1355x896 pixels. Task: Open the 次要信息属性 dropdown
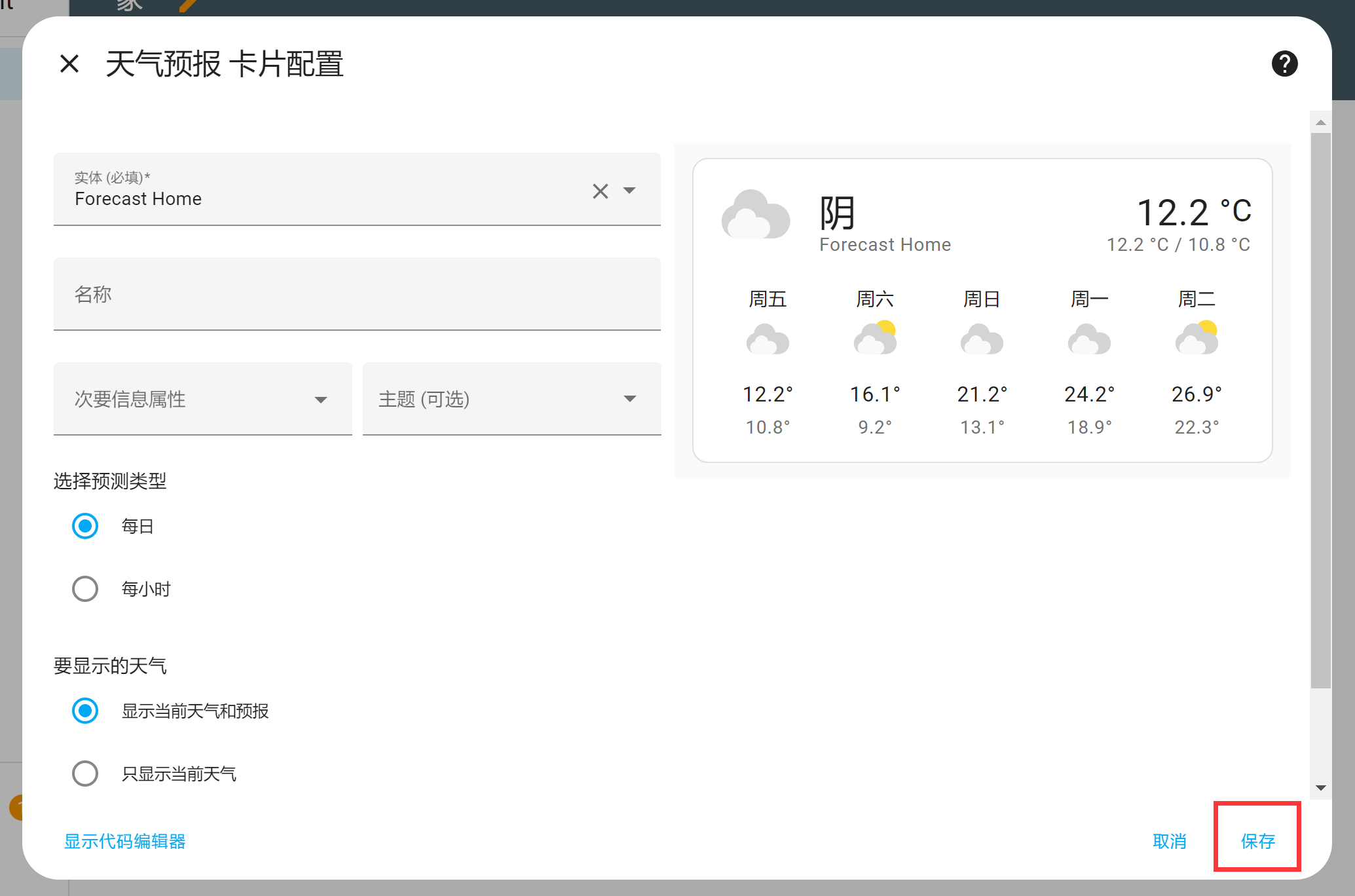(x=203, y=399)
